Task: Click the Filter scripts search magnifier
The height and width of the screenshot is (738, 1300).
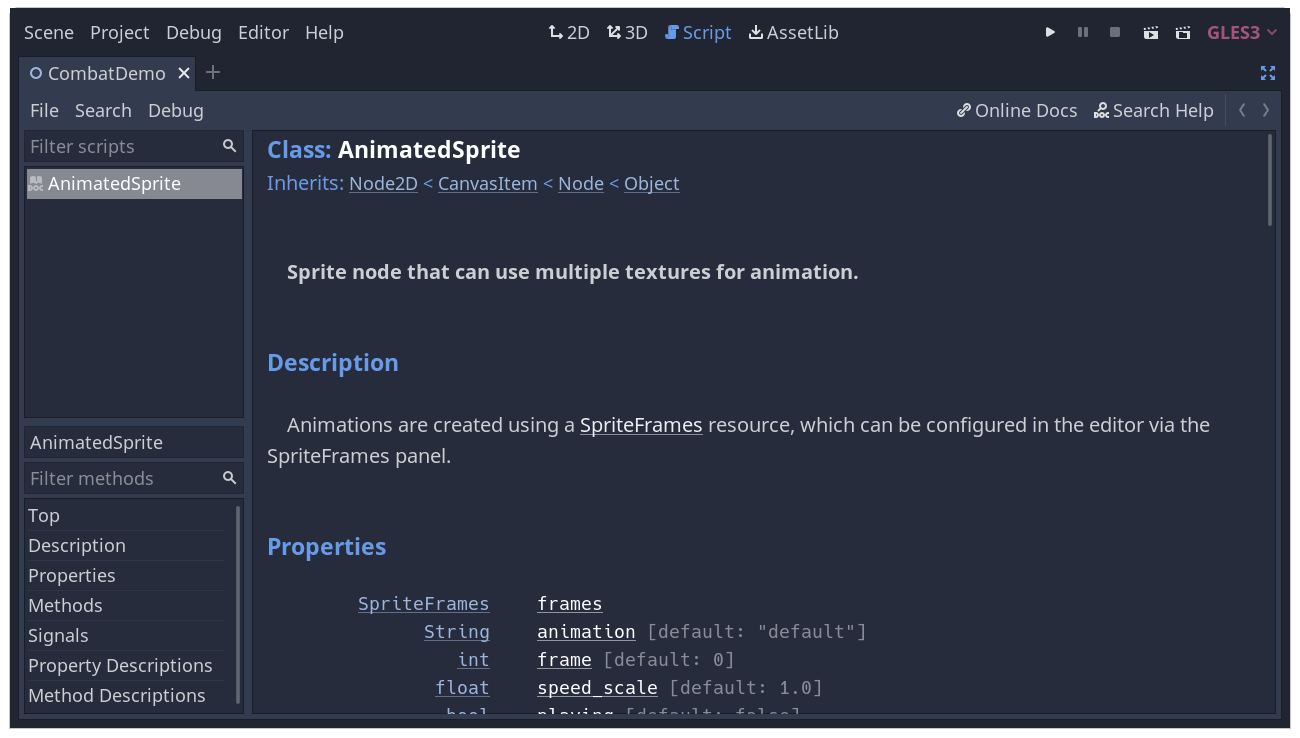Action: (x=229, y=146)
